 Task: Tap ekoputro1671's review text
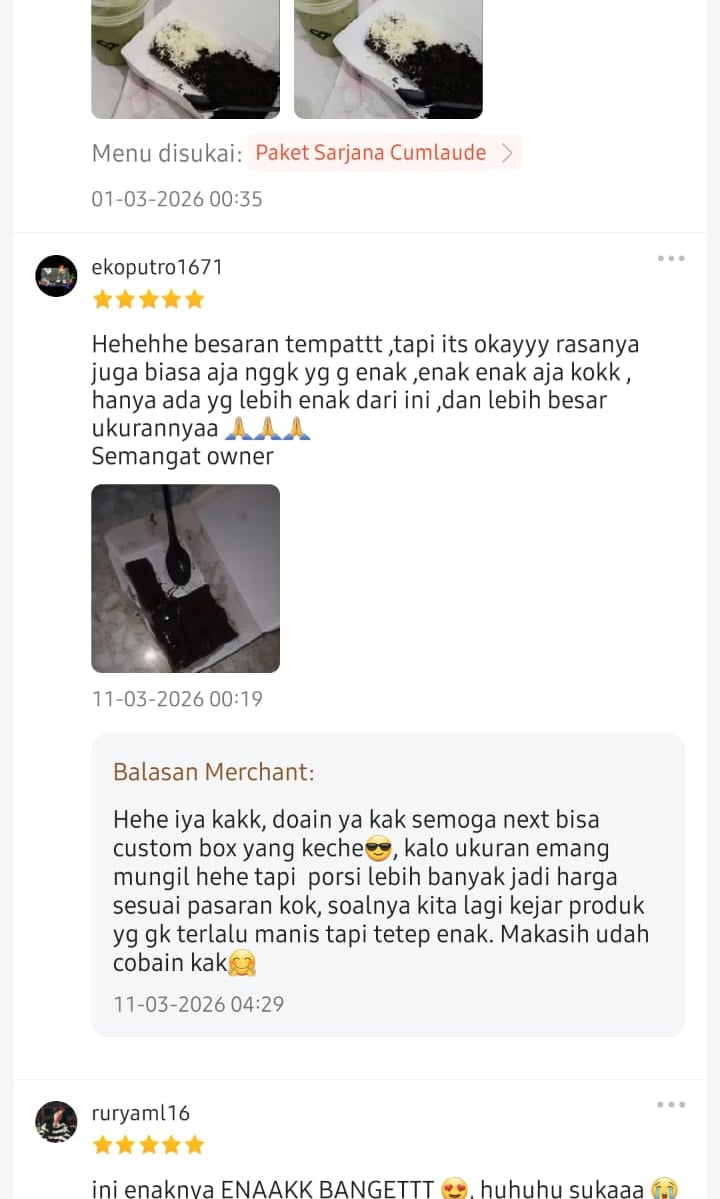(365, 400)
